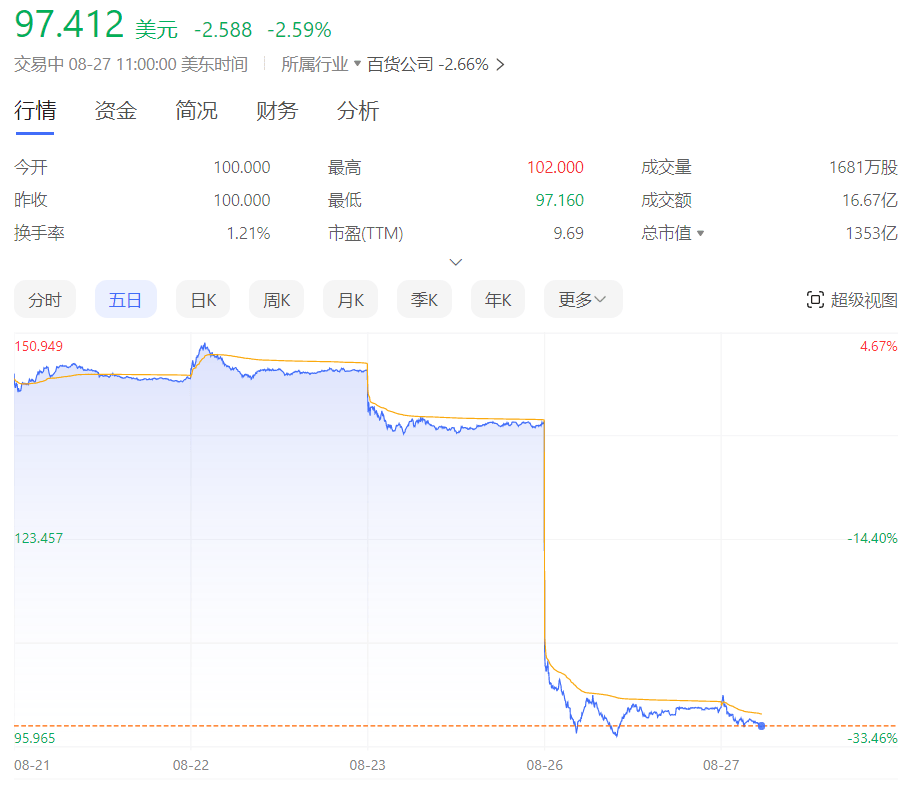The width and height of the screenshot is (919, 785).
Task: Select the 月K chart button
Action: point(350,300)
